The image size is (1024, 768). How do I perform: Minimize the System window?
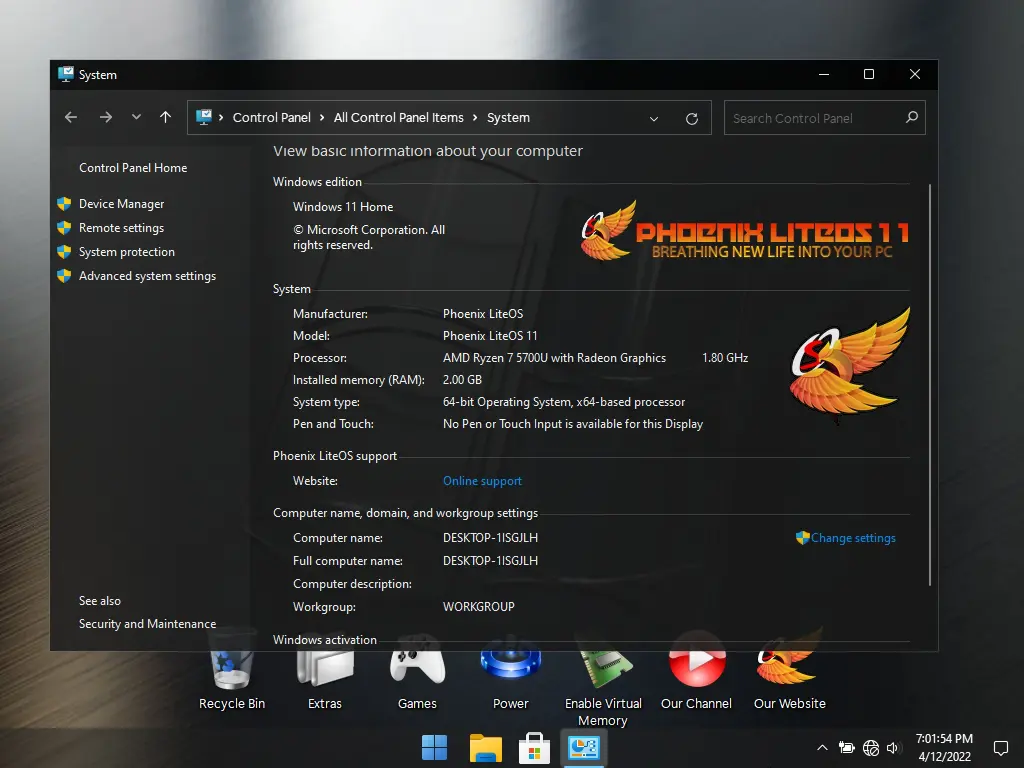824,74
